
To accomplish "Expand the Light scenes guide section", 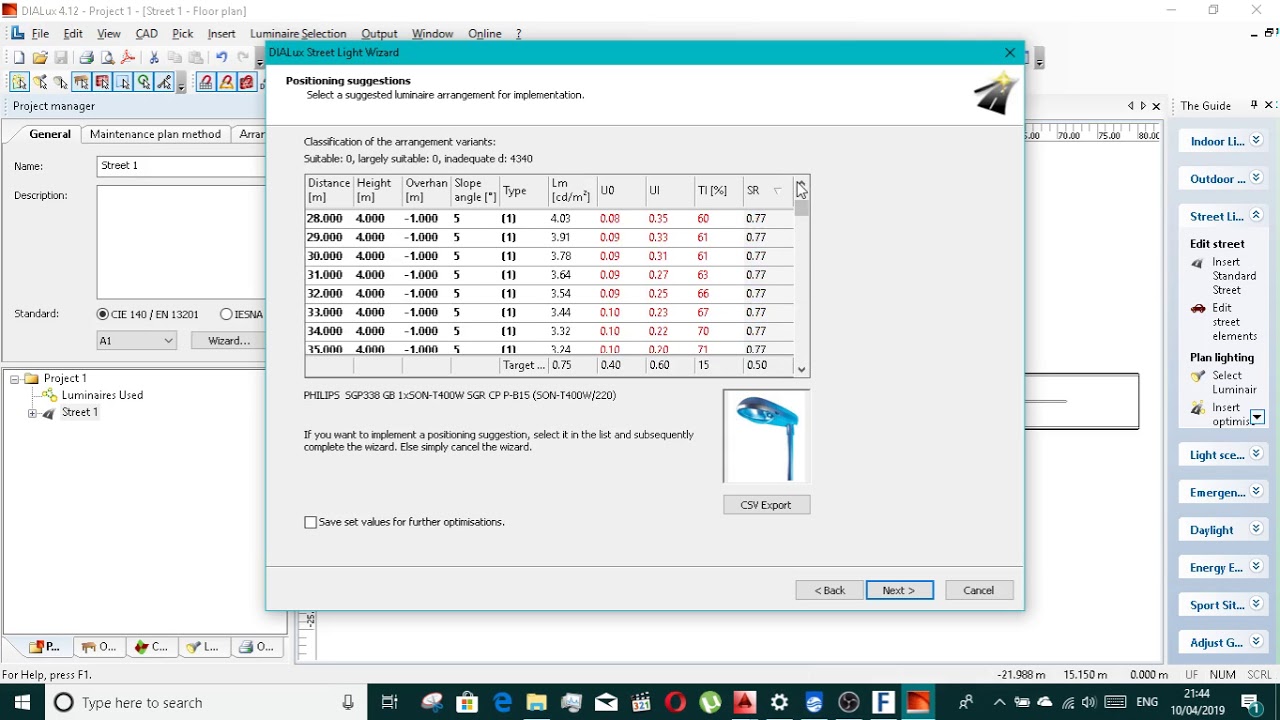I will coord(1256,455).
